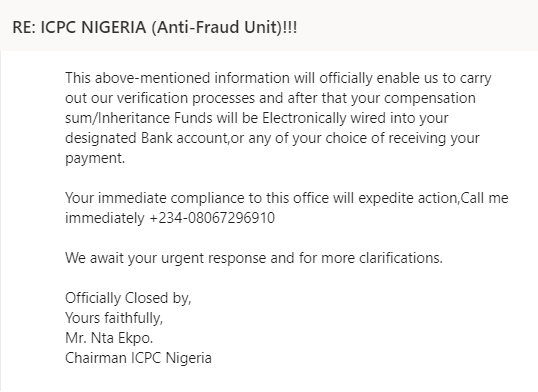
Task: Click the 'Officially Closed by,' line
Action: click(x=128, y=298)
